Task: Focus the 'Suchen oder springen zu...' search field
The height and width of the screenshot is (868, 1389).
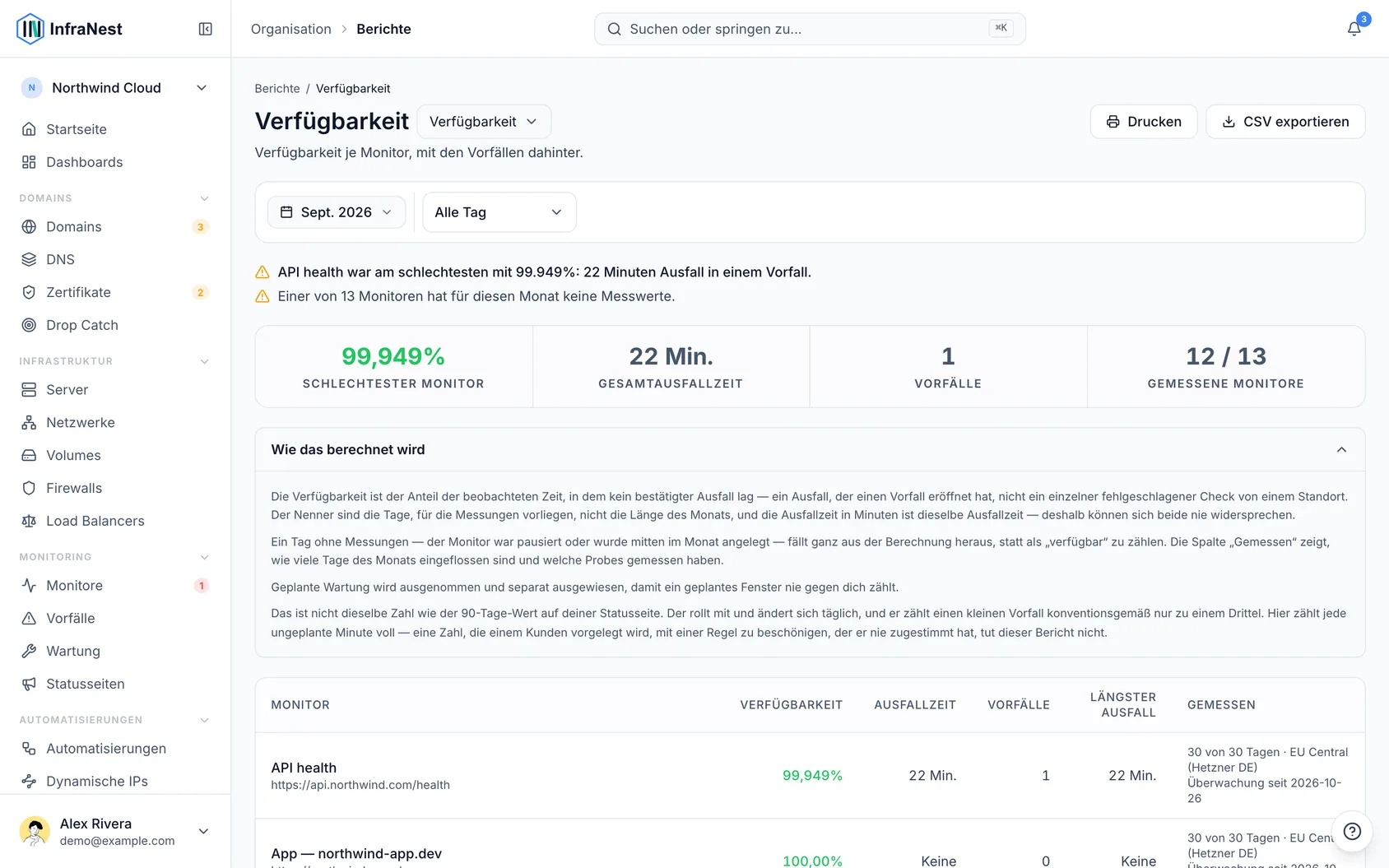Action: click(810, 29)
